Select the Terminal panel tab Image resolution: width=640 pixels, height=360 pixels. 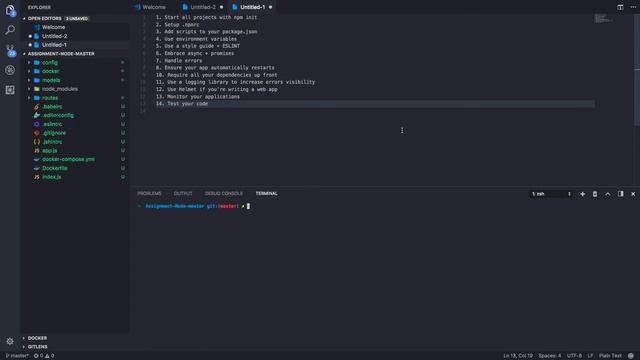[x=267, y=193]
